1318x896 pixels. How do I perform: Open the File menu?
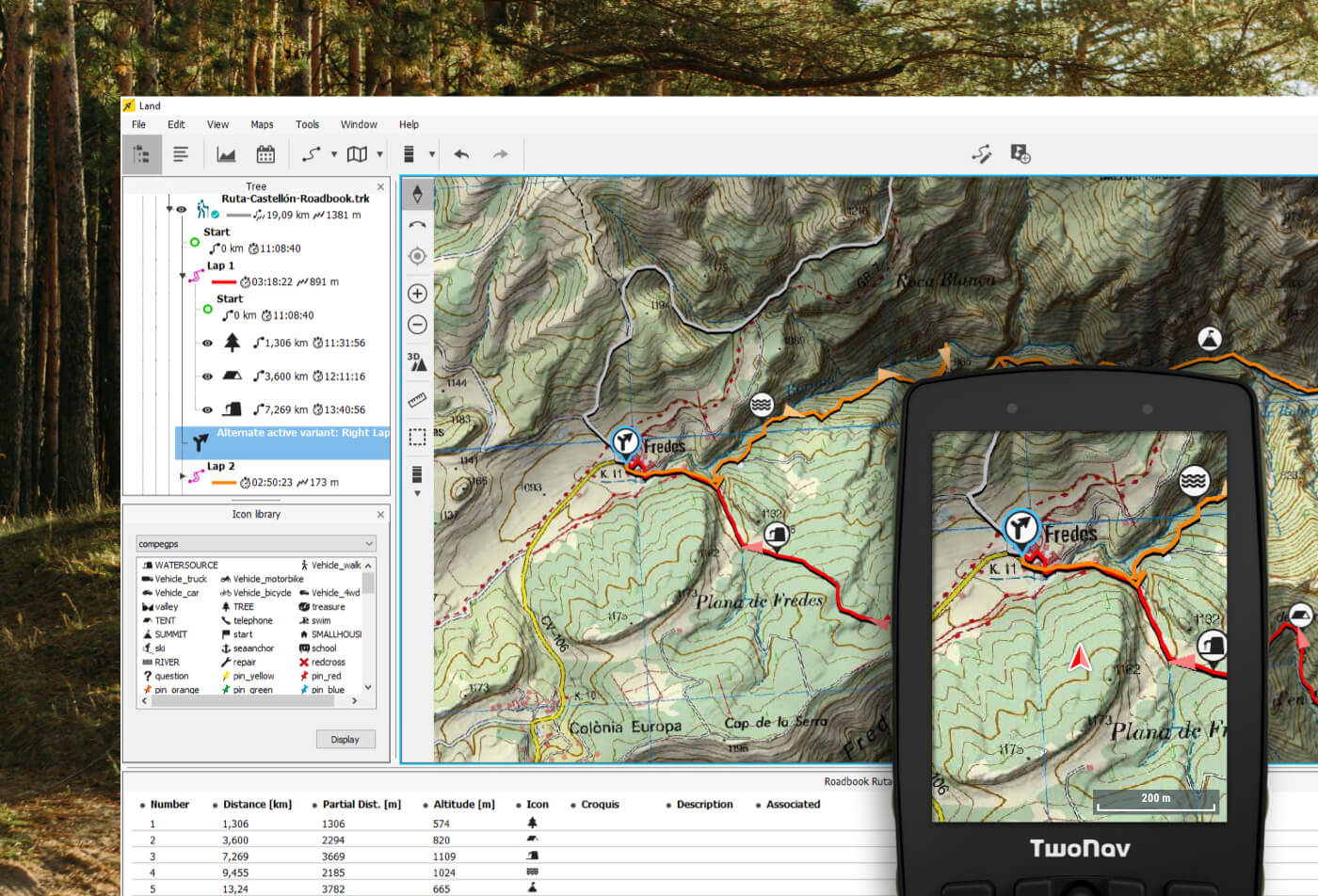pos(138,124)
